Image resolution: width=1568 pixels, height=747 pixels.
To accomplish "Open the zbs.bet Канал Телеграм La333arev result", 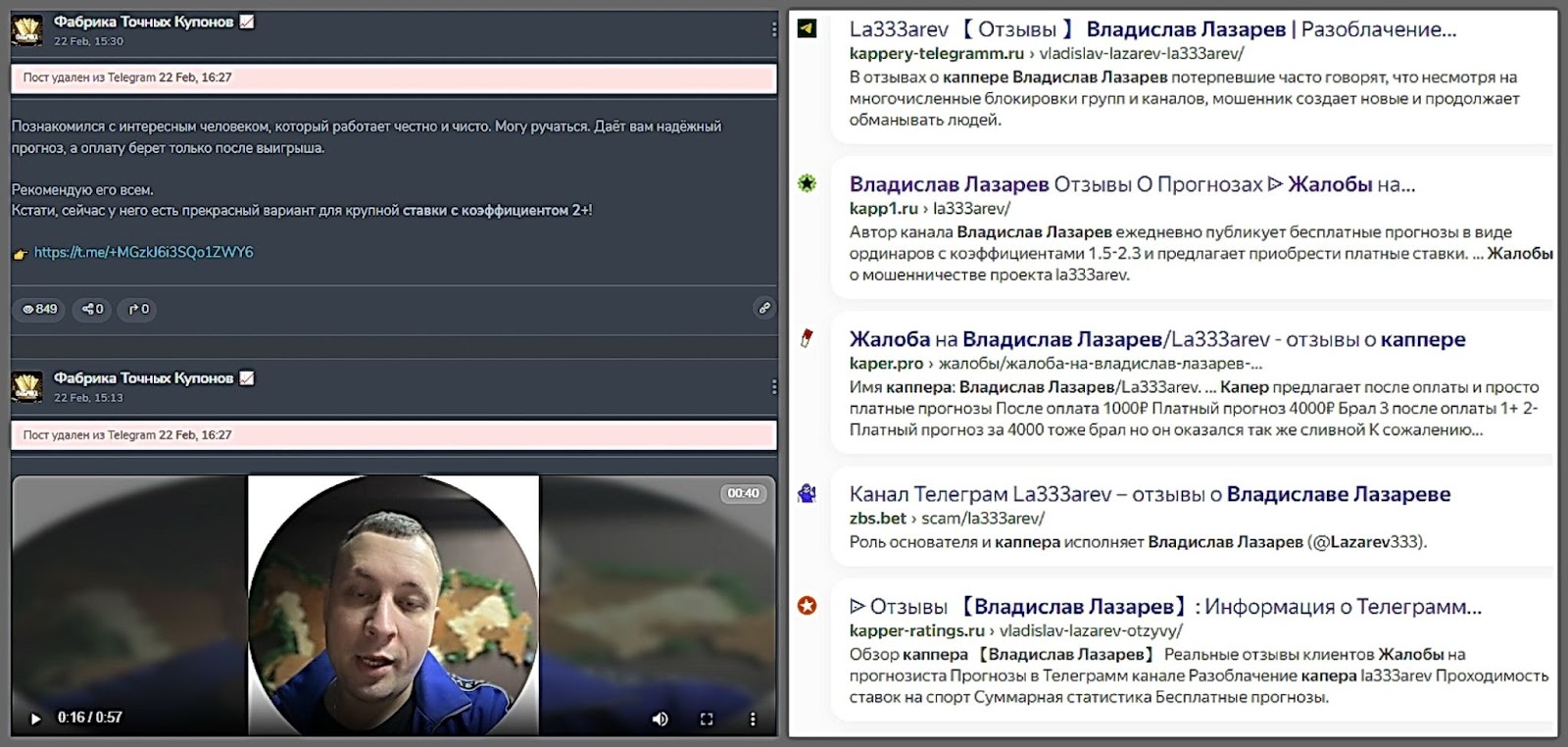I will tap(1149, 494).
